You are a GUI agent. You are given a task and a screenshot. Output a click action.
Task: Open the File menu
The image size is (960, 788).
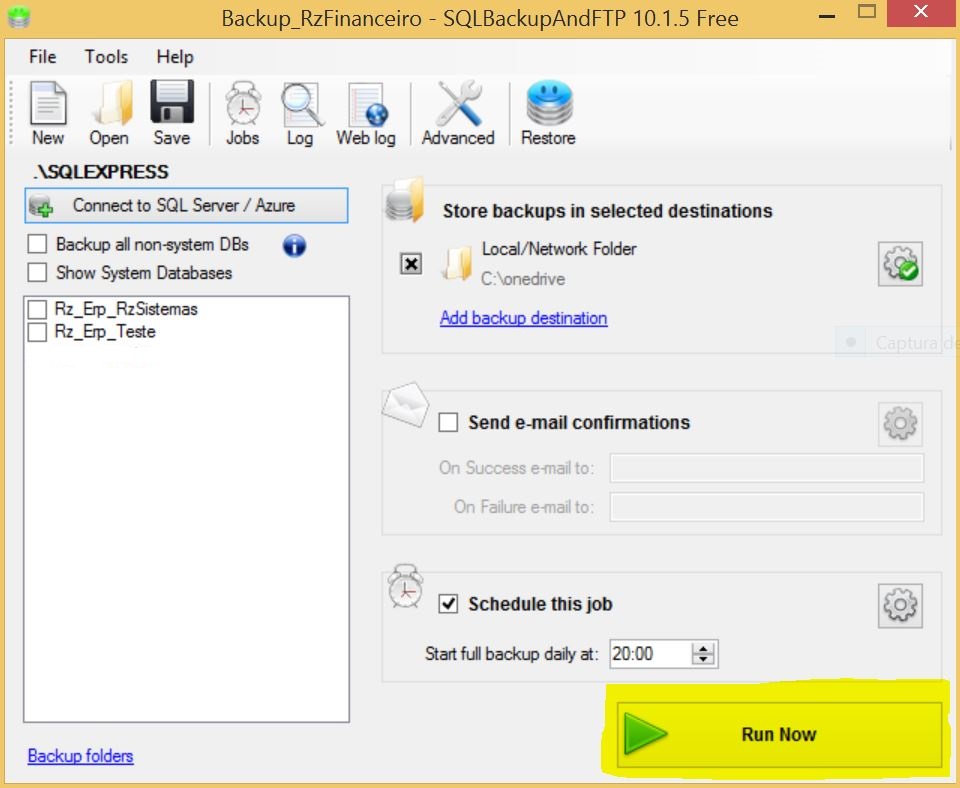point(42,57)
